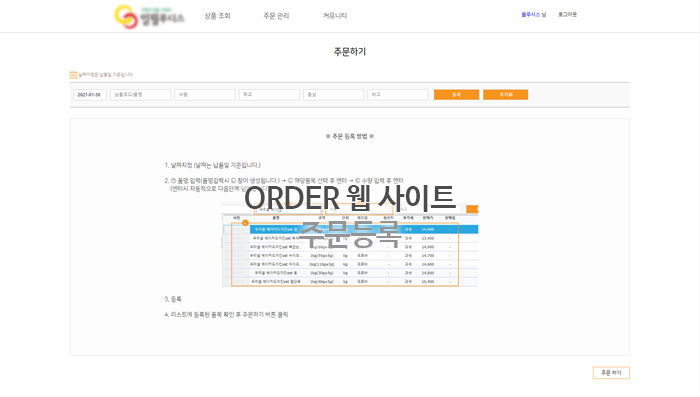The image size is (700, 397).
Task: Click the 학교 input field
Action: (269, 95)
